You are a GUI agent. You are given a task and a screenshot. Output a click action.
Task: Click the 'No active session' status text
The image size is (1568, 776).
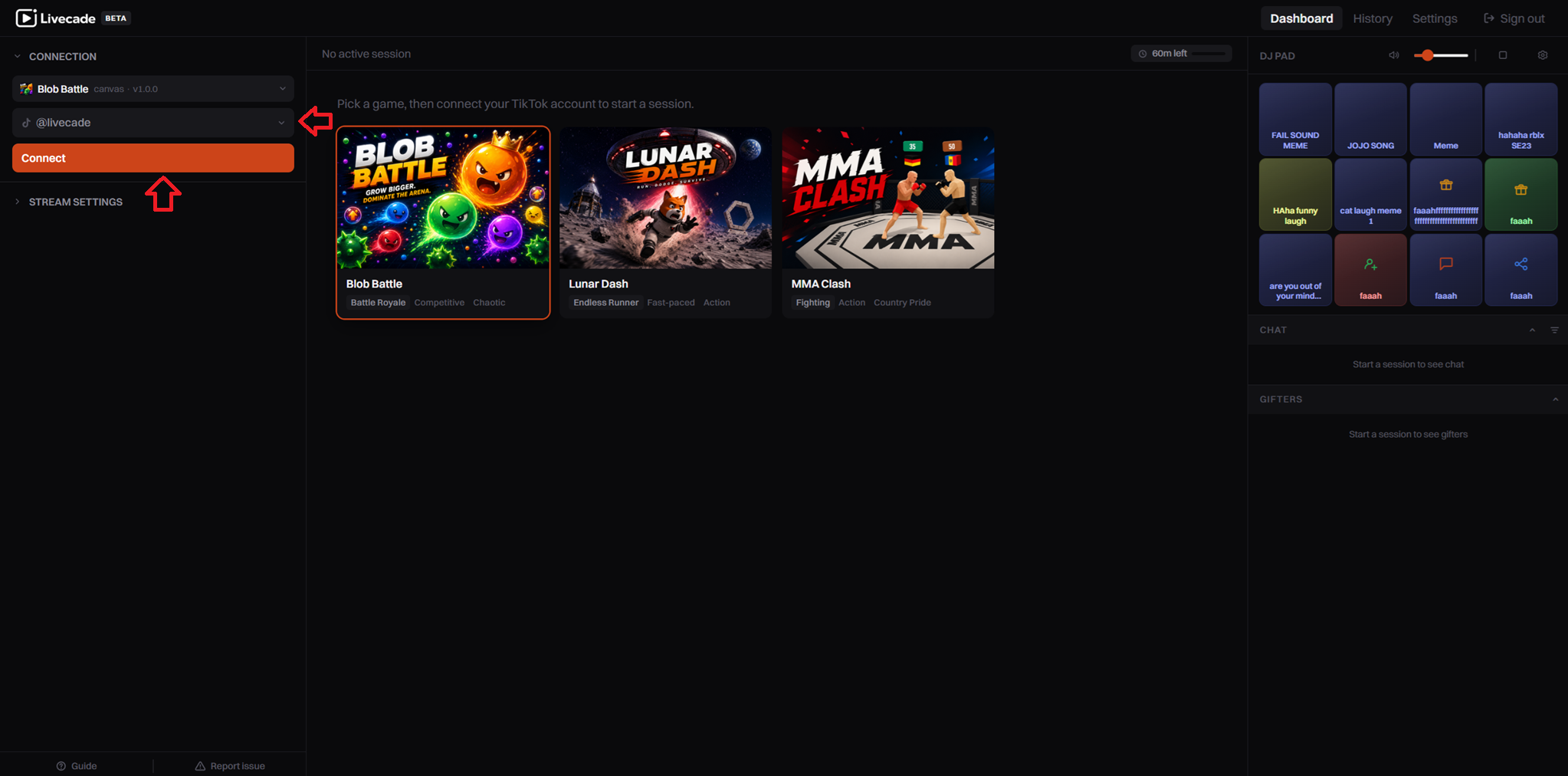tap(366, 54)
